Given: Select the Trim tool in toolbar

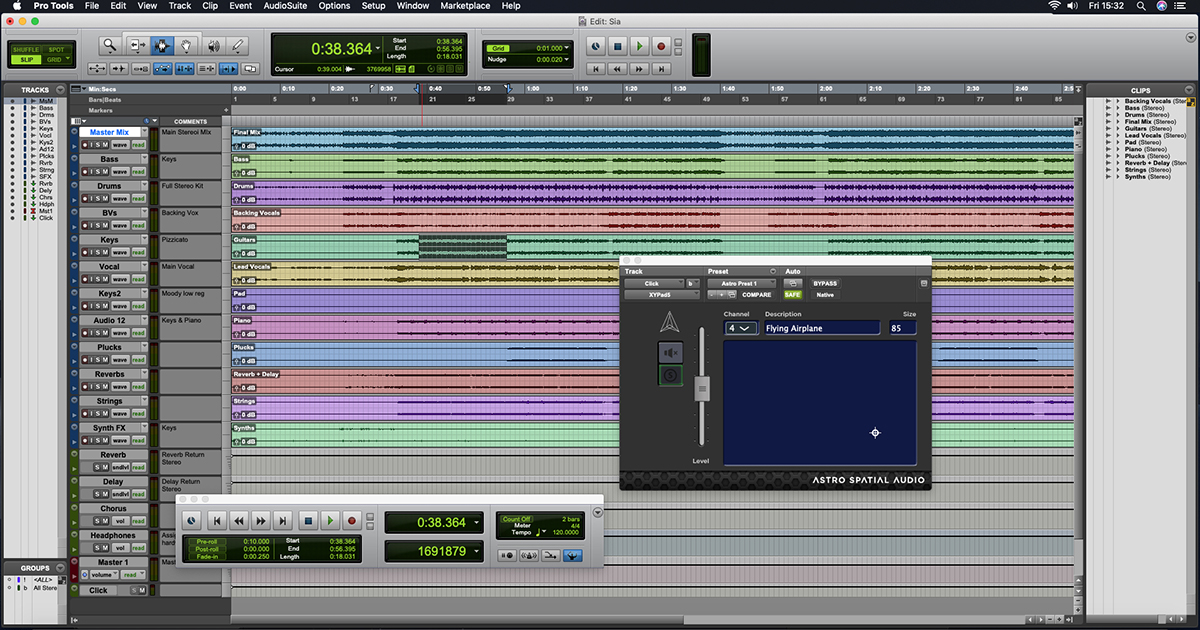Looking at the screenshot, I should (x=137, y=45).
